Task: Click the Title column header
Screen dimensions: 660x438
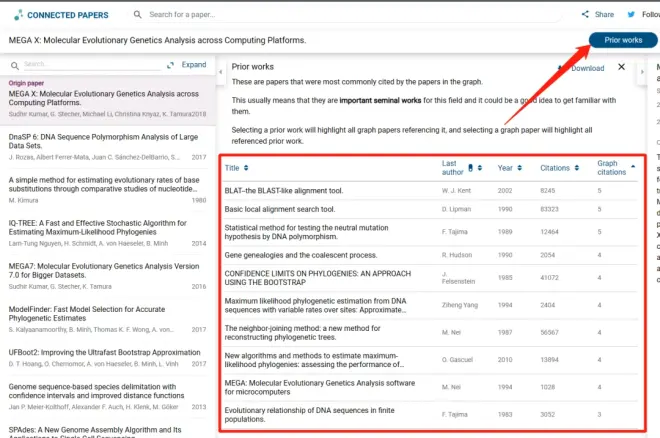Action: click(232, 168)
